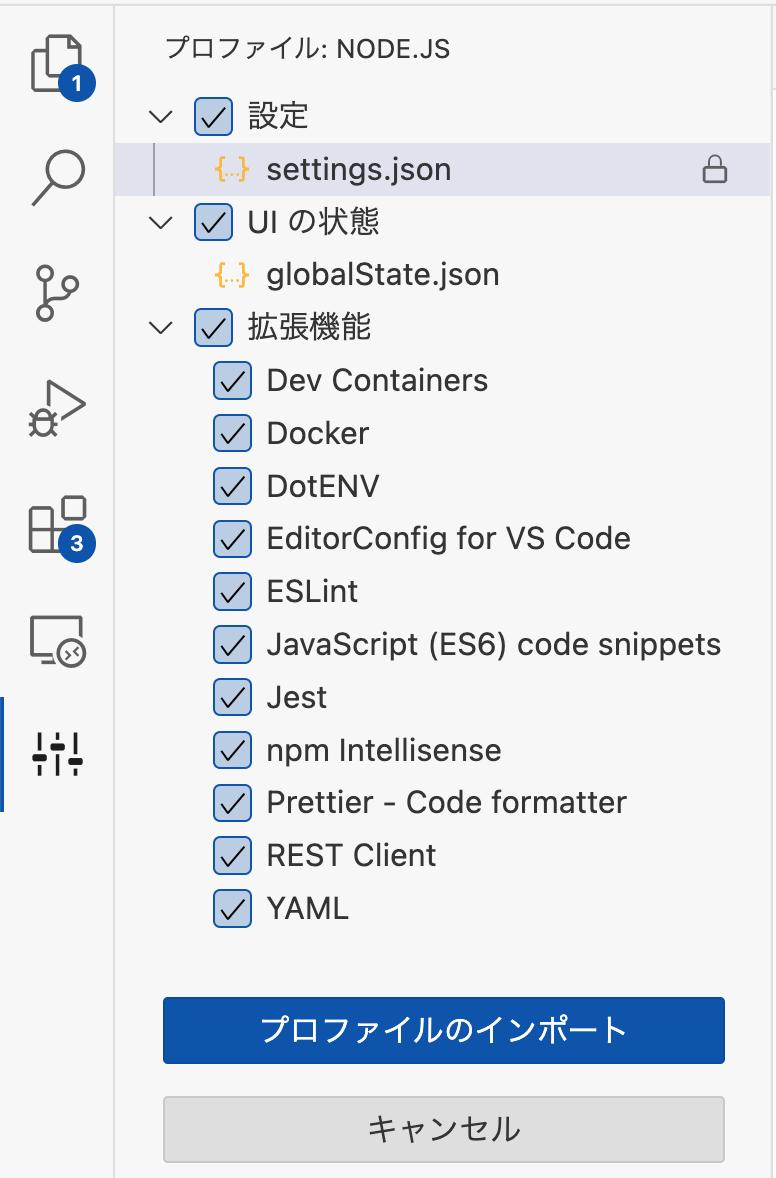Toggle the REST Client checkbox

click(232, 856)
